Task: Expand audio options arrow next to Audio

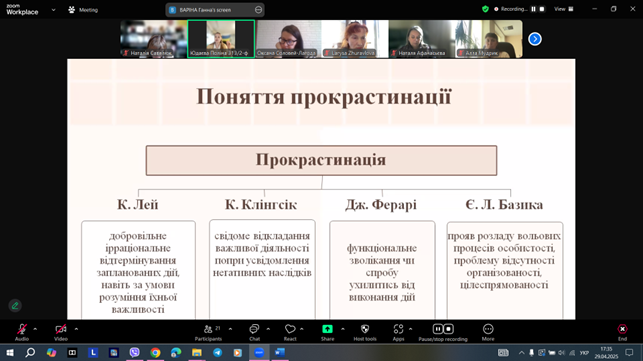Action: (x=35, y=329)
